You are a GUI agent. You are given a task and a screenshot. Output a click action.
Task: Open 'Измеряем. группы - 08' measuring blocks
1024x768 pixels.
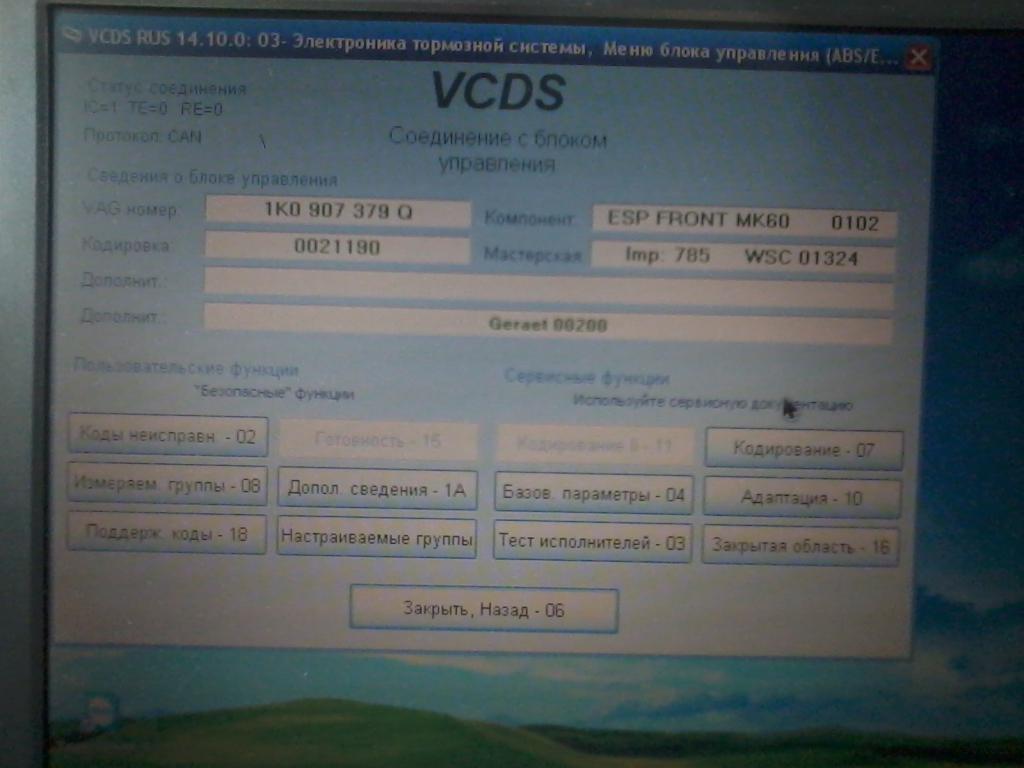[x=167, y=485]
